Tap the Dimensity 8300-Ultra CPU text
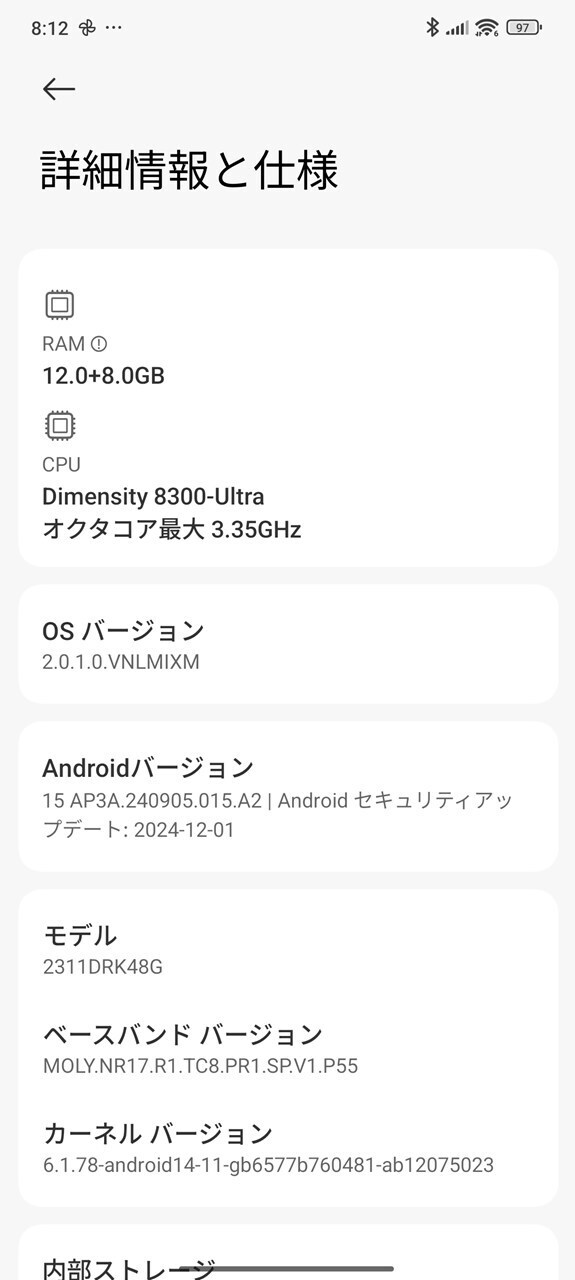Screen dimensions: 575x1280 pos(153,496)
